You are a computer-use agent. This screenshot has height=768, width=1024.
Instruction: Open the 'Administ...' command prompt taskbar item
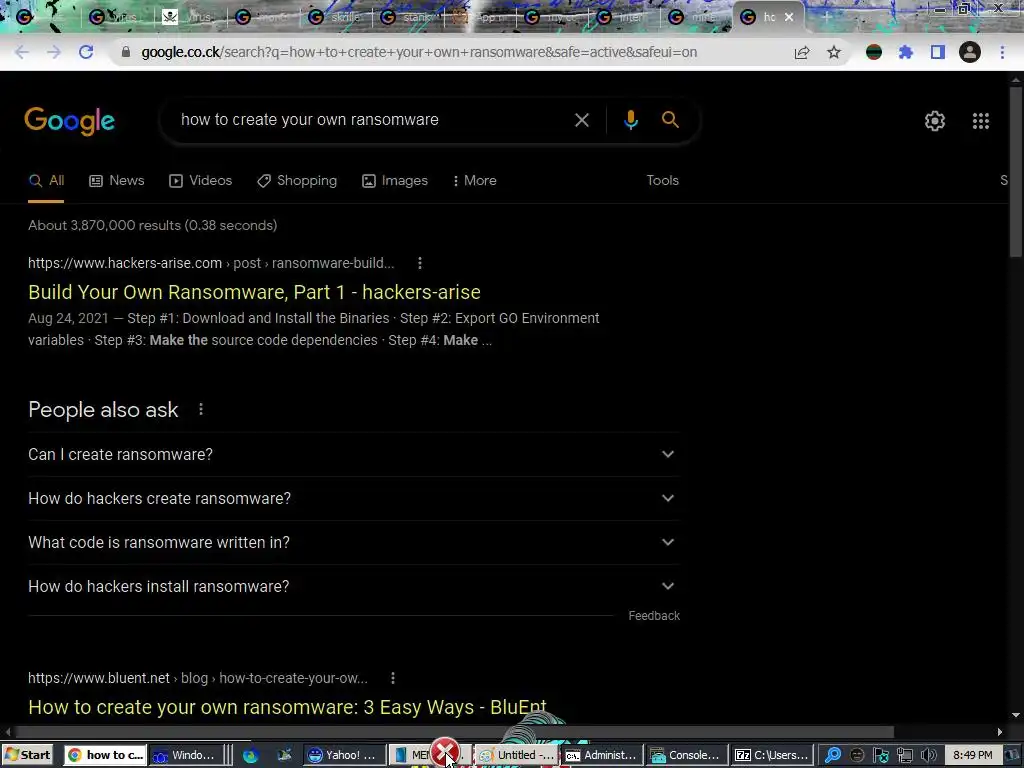(x=602, y=755)
